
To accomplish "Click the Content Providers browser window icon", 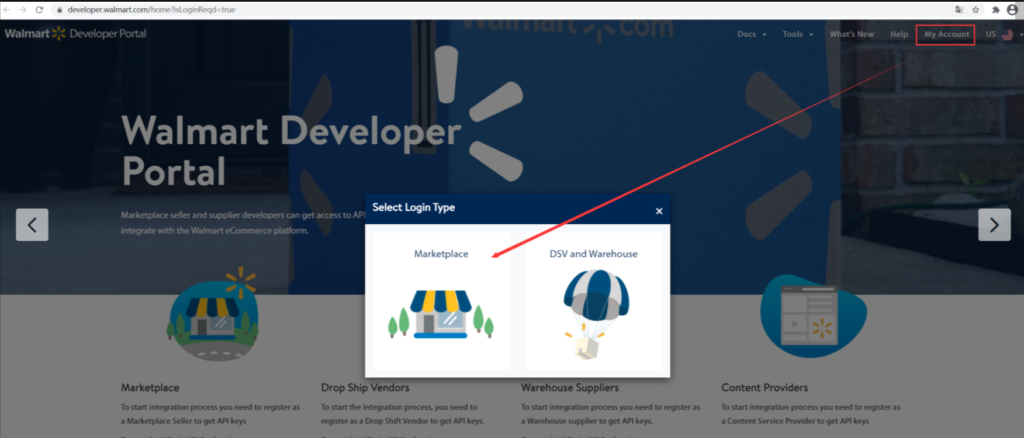I will point(812,316).
